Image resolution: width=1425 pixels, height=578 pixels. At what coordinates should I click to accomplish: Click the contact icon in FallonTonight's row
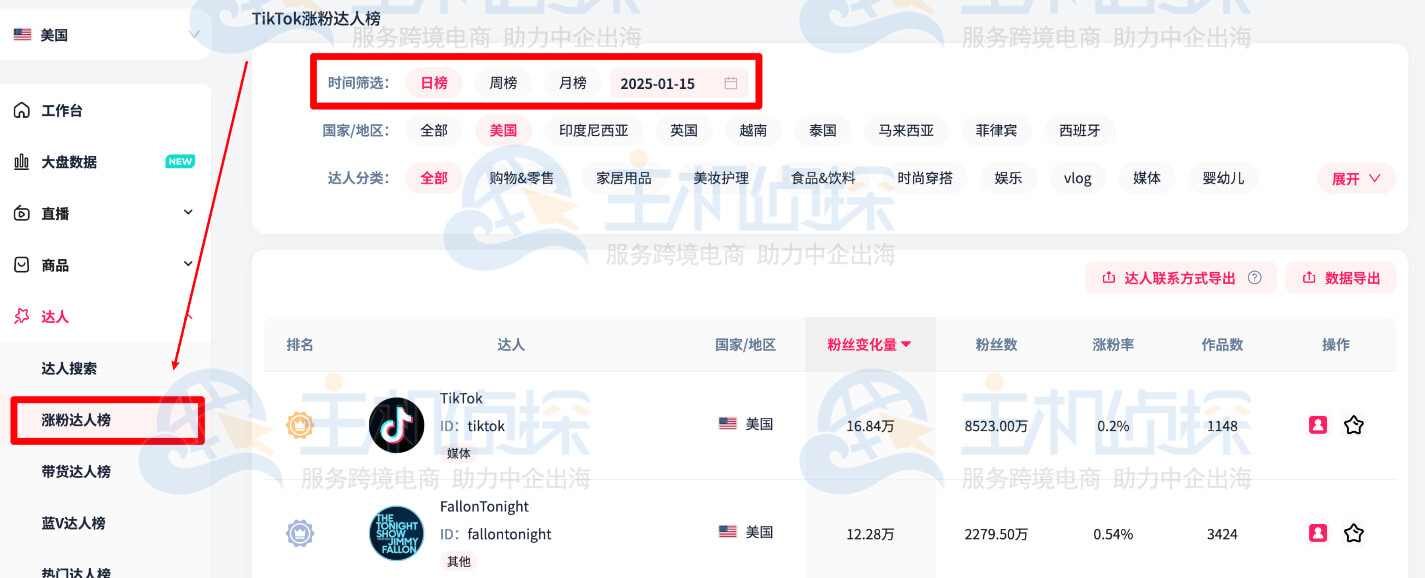1319,534
